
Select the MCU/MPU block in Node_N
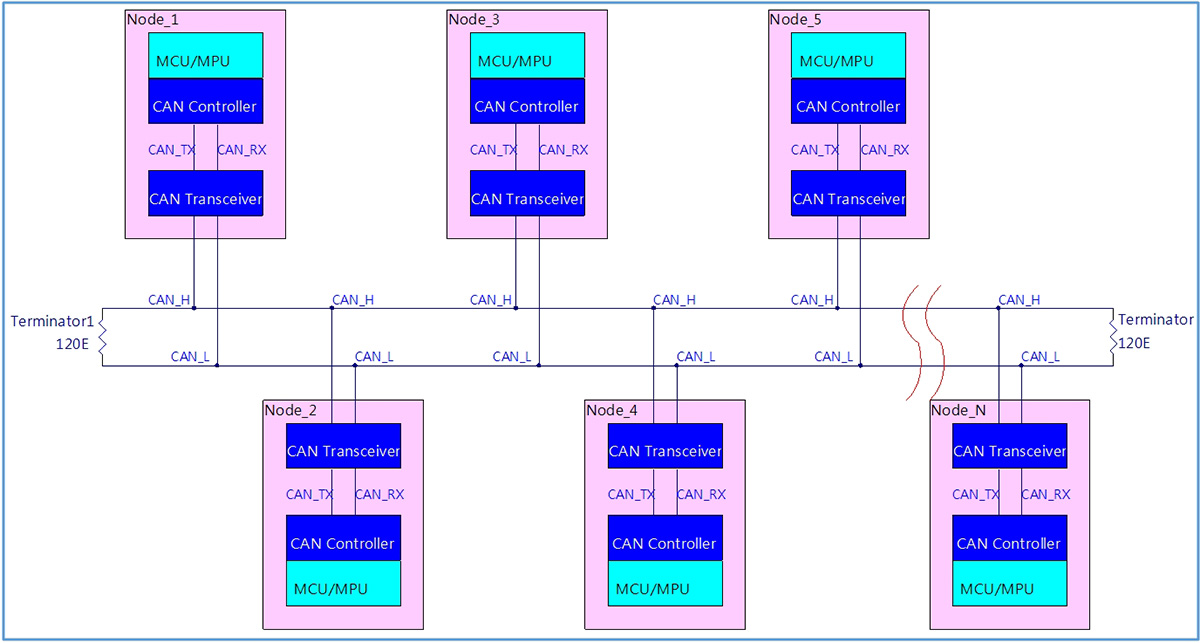coord(1009,583)
